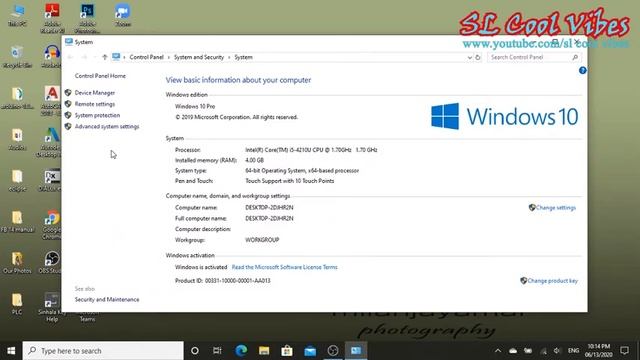Open System protection link

[x=97, y=116]
